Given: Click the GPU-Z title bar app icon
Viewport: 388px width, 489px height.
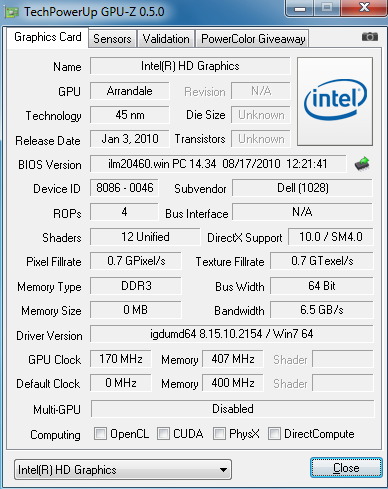Looking at the screenshot, I should (x=11, y=12).
